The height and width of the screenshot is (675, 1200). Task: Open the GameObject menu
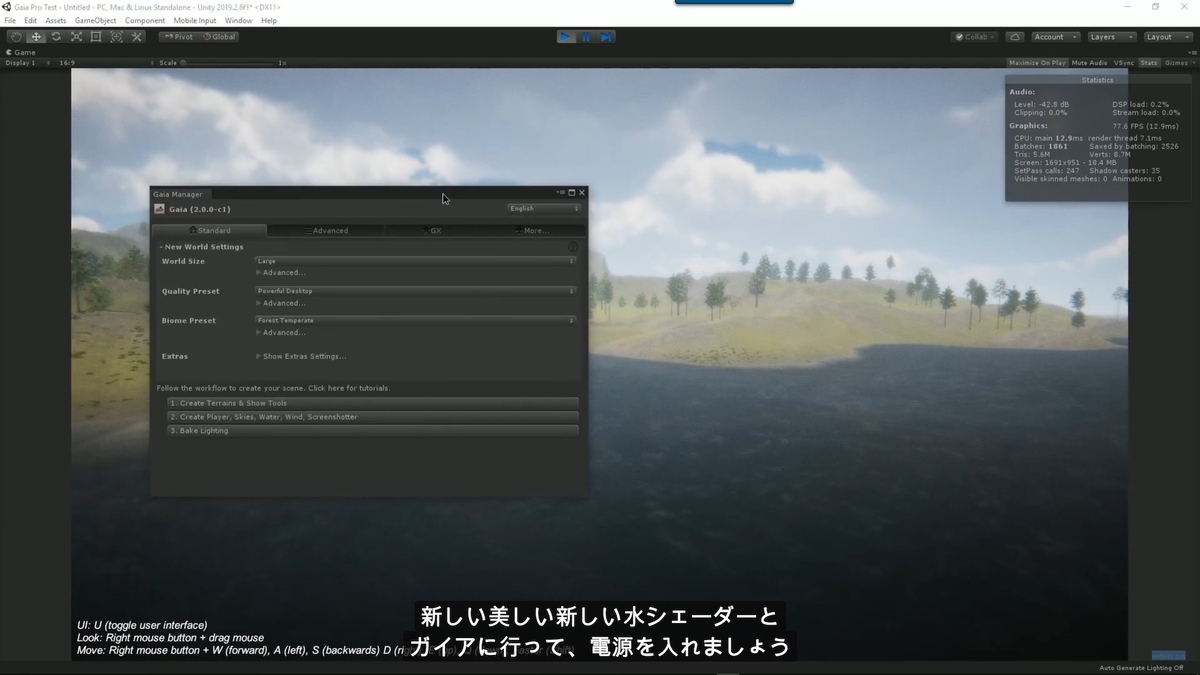pyautogui.click(x=95, y=21)
